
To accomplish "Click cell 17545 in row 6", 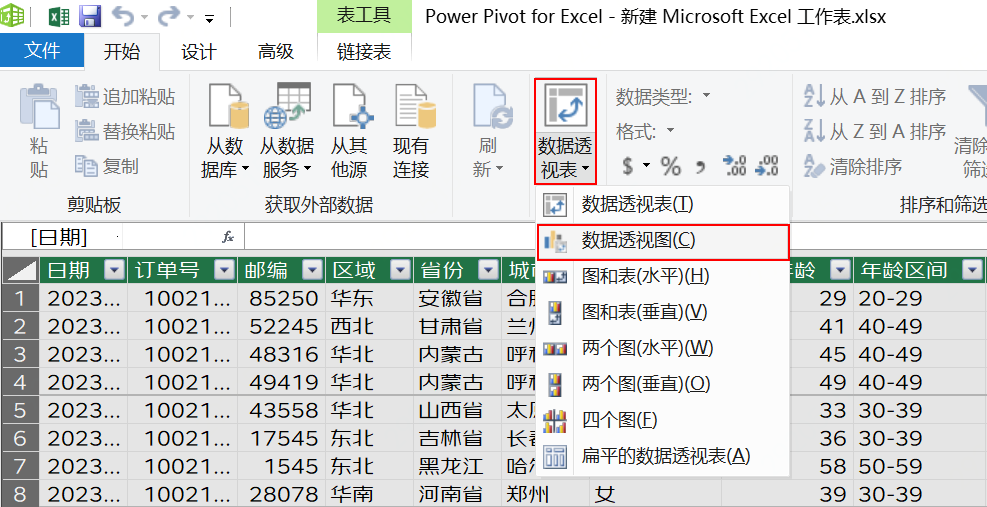I will pyautogui.click(x=281, y=438).
